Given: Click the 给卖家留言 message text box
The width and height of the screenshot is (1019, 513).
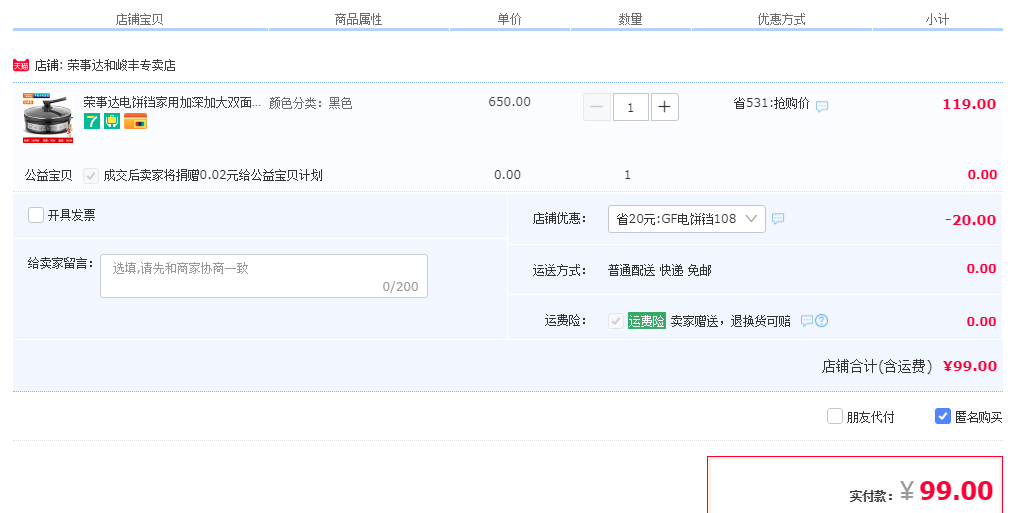Looking at the screenshot, I should (264, 276).
